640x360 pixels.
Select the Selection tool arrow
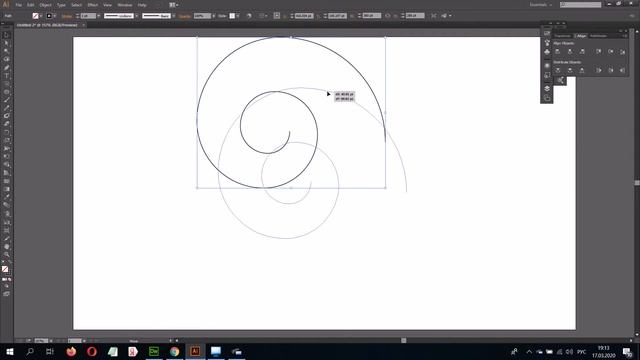point(6,35)
